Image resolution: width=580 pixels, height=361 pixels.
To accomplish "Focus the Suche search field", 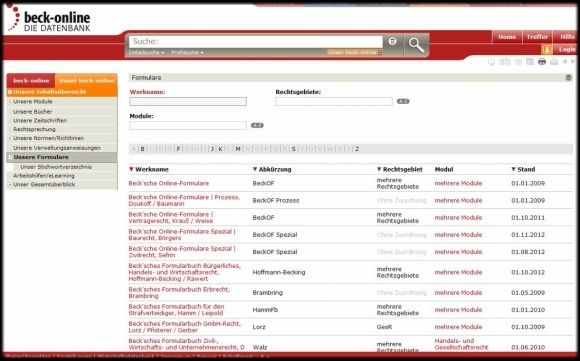I will coord(256,41).
